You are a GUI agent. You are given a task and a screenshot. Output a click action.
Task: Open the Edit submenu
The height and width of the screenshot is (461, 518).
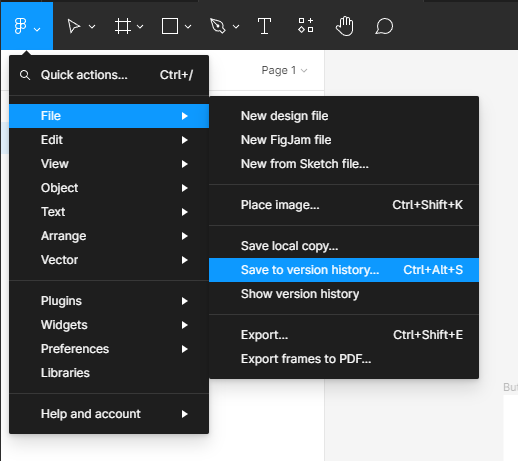point(109,140)
